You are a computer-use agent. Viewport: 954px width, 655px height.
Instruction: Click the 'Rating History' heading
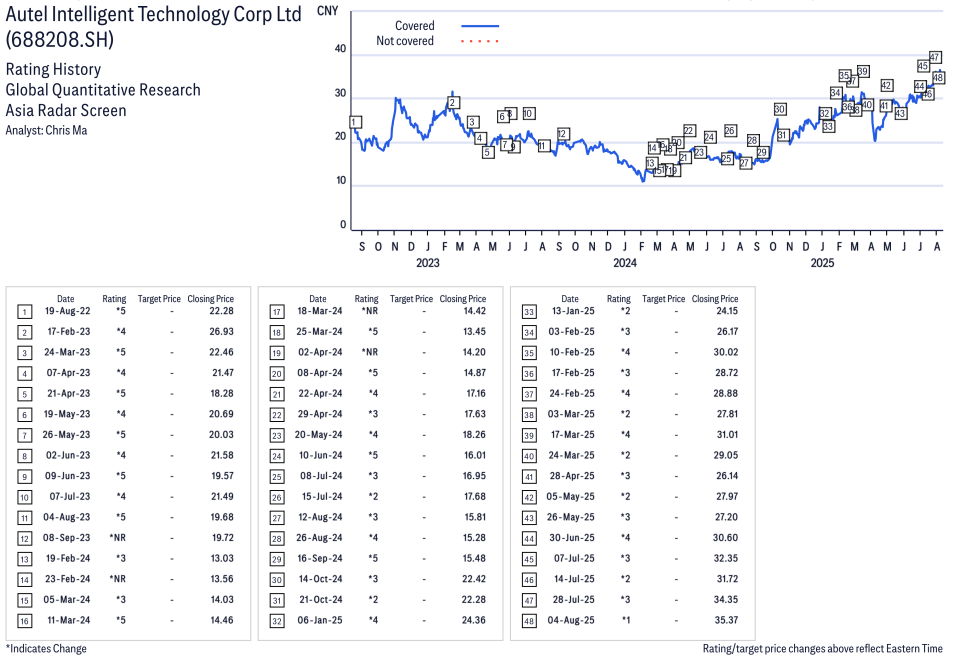pyautogui.click(x=54, y=69)
